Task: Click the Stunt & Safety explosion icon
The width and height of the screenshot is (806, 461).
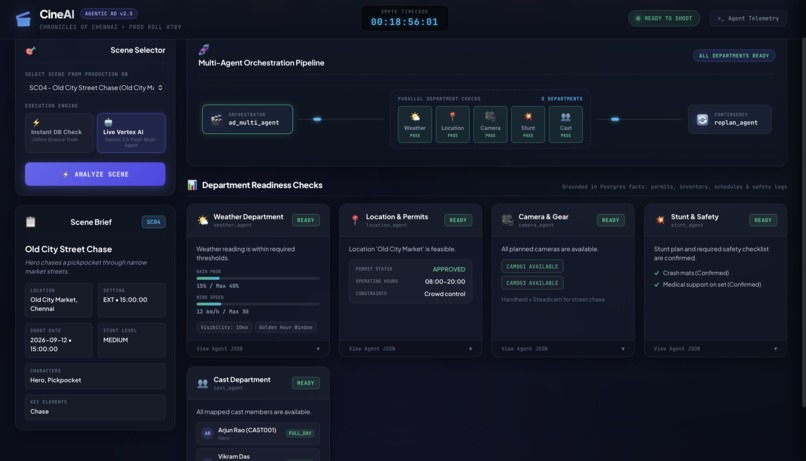Action: [x=660, y=220]
